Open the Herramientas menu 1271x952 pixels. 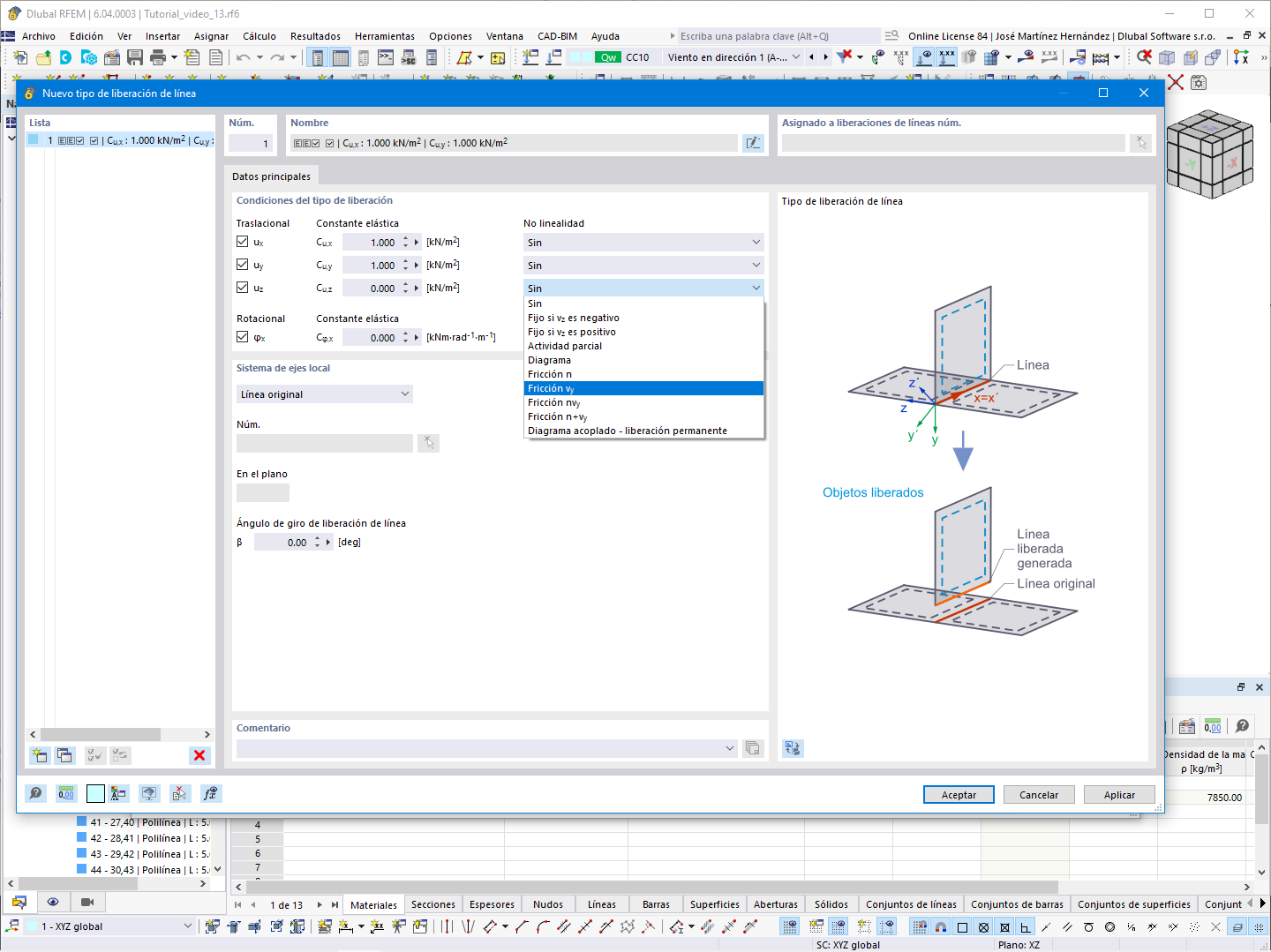click(385, 36)
